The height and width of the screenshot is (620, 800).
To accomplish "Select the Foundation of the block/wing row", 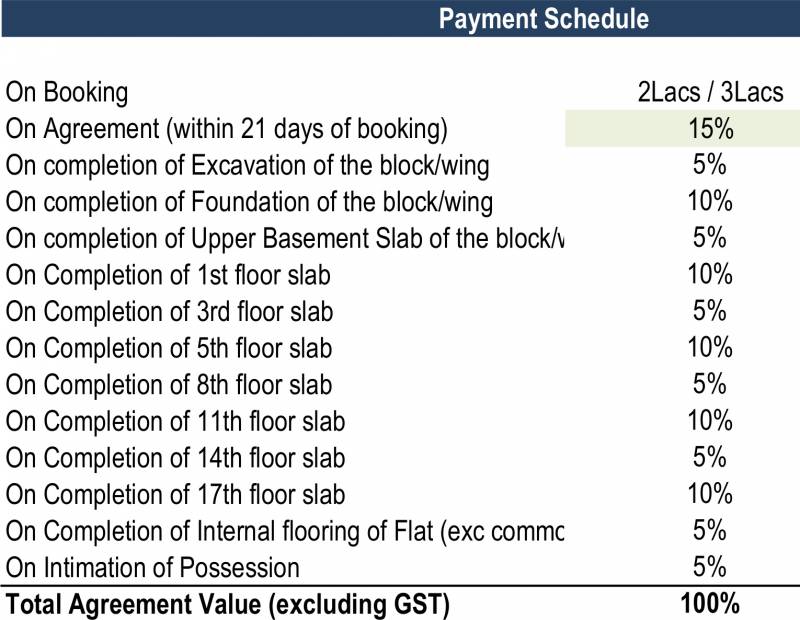I will point(249,202).
